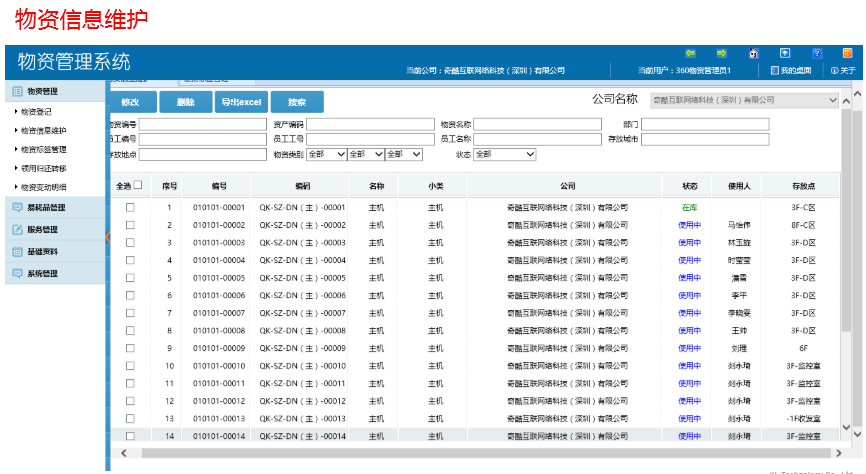Open the first 物资类别 dropdown
The image size is (866, 474).
326,154
